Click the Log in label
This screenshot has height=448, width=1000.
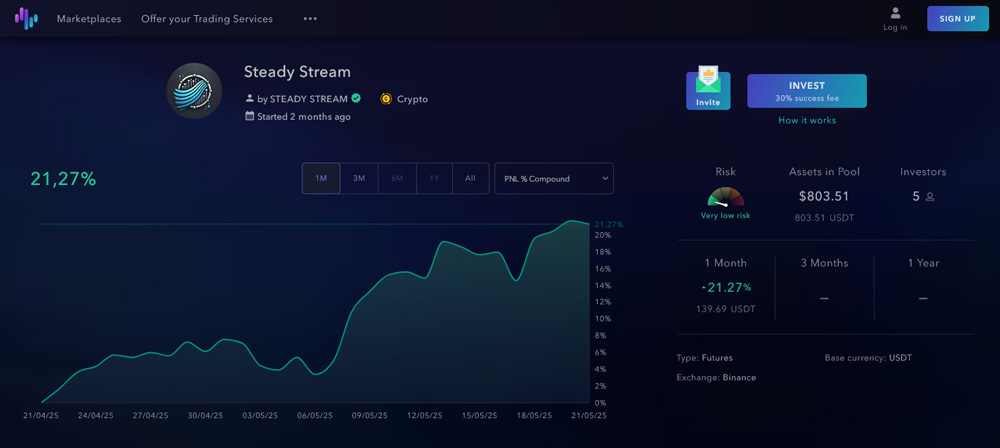[895, 27]
